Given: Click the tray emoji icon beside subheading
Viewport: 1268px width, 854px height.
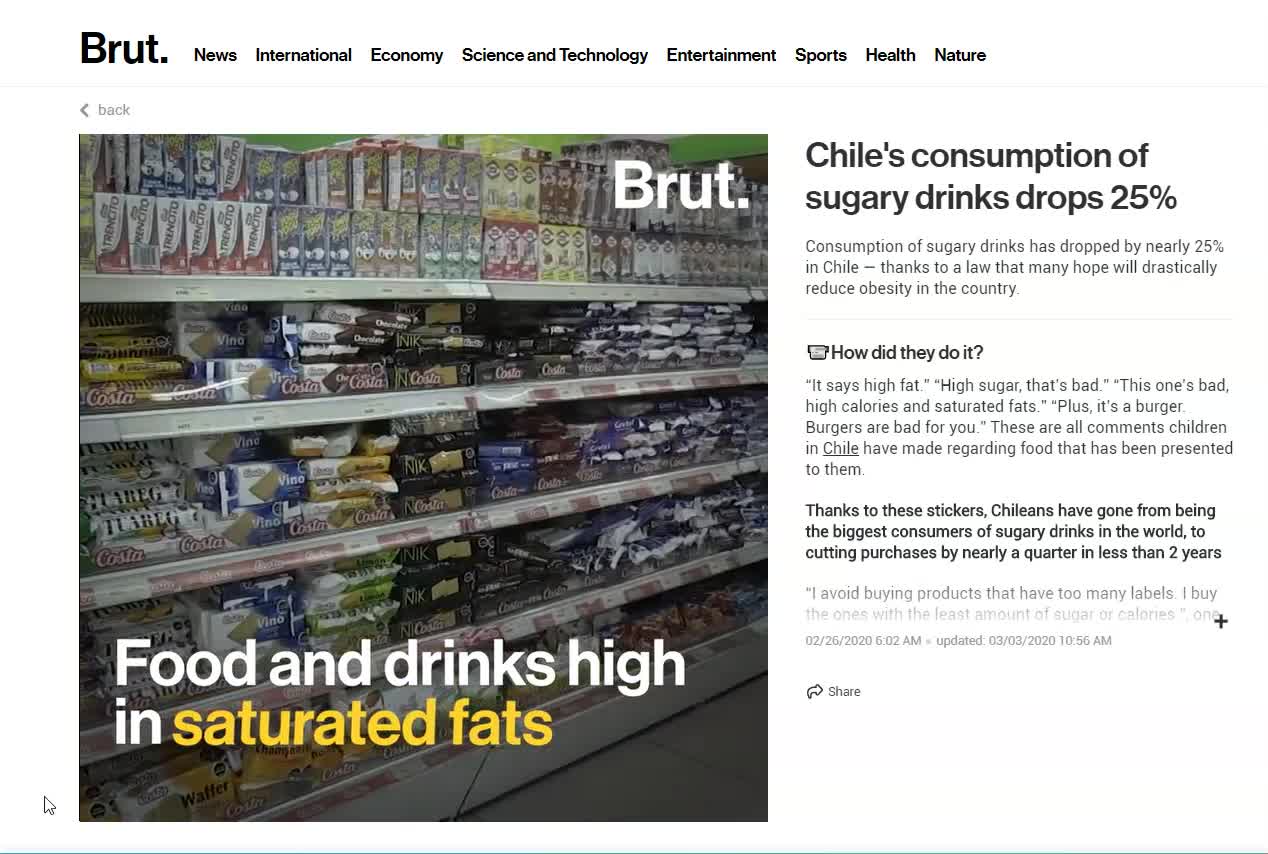Looking at the screenshot, I should (x=817, y=352).
